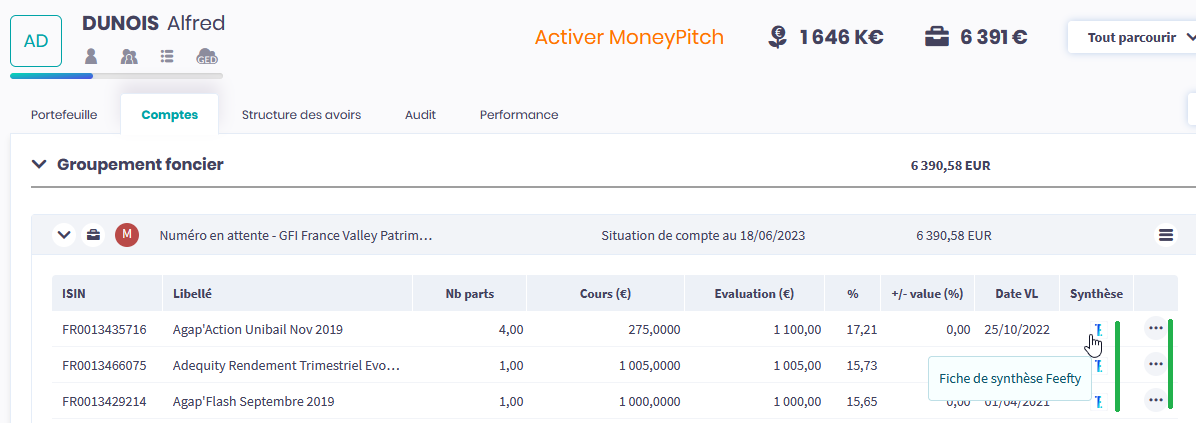Select ISIN FR0013466075 cell

point(104,365)
